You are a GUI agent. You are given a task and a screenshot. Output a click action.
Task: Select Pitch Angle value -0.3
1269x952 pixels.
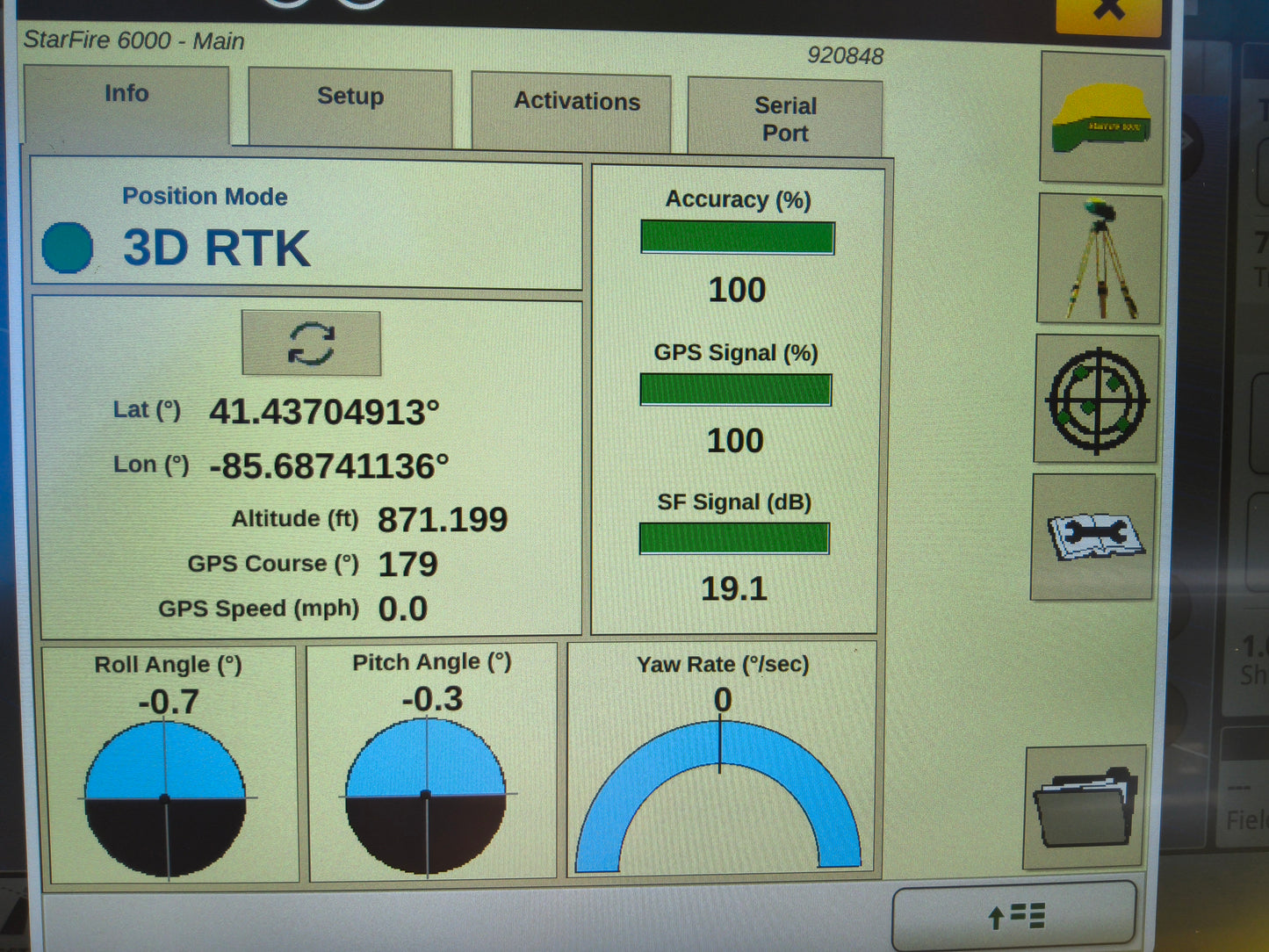click(x=432, y=699)
